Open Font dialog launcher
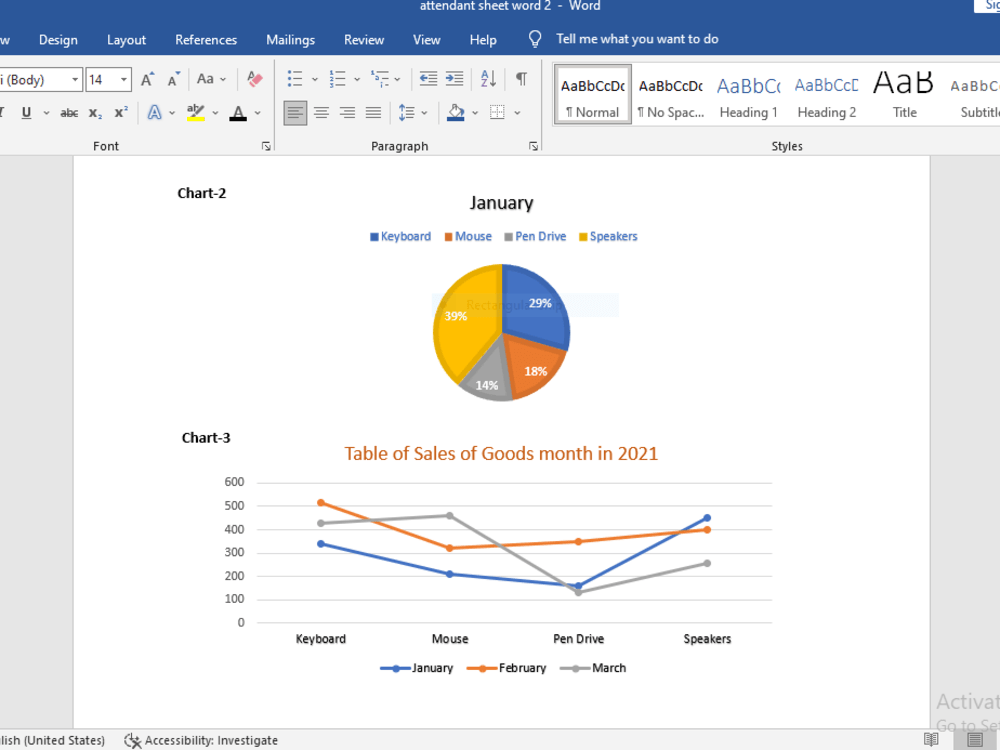The image size is (1000, 750). (x=266, y=147)
